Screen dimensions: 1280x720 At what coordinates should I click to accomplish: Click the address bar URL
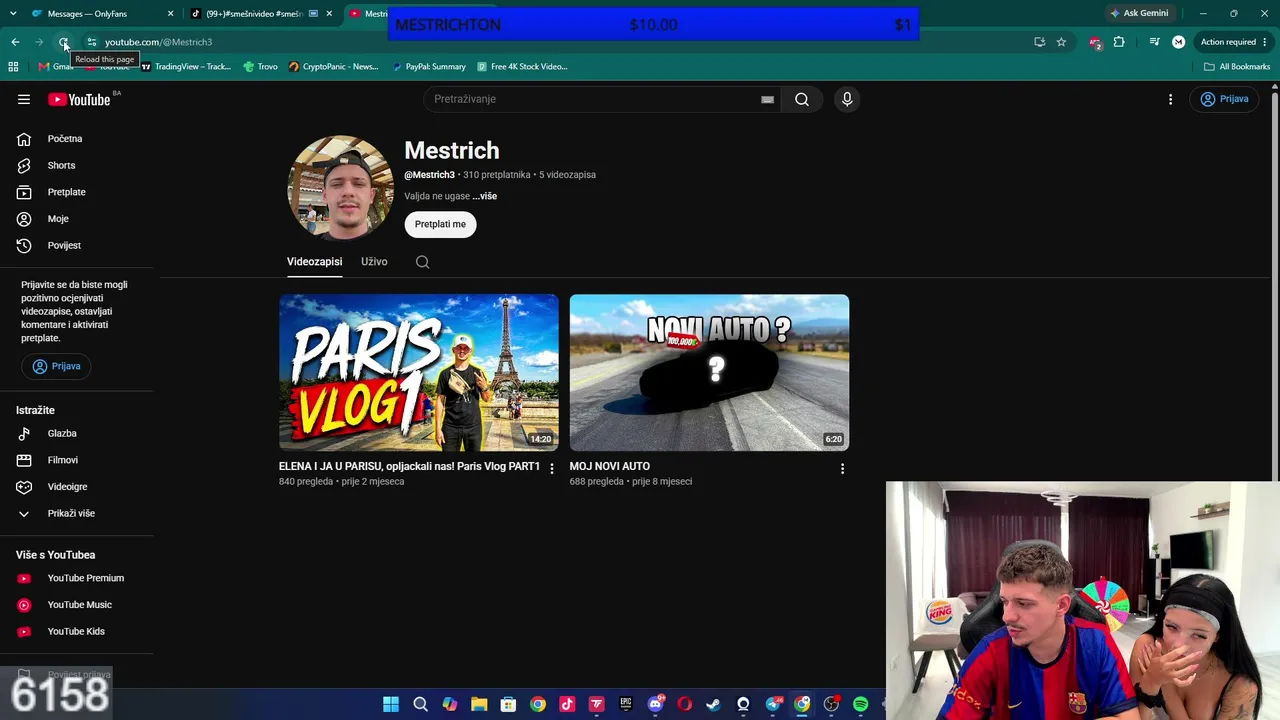pyautogui.click(x=158, y=42)
